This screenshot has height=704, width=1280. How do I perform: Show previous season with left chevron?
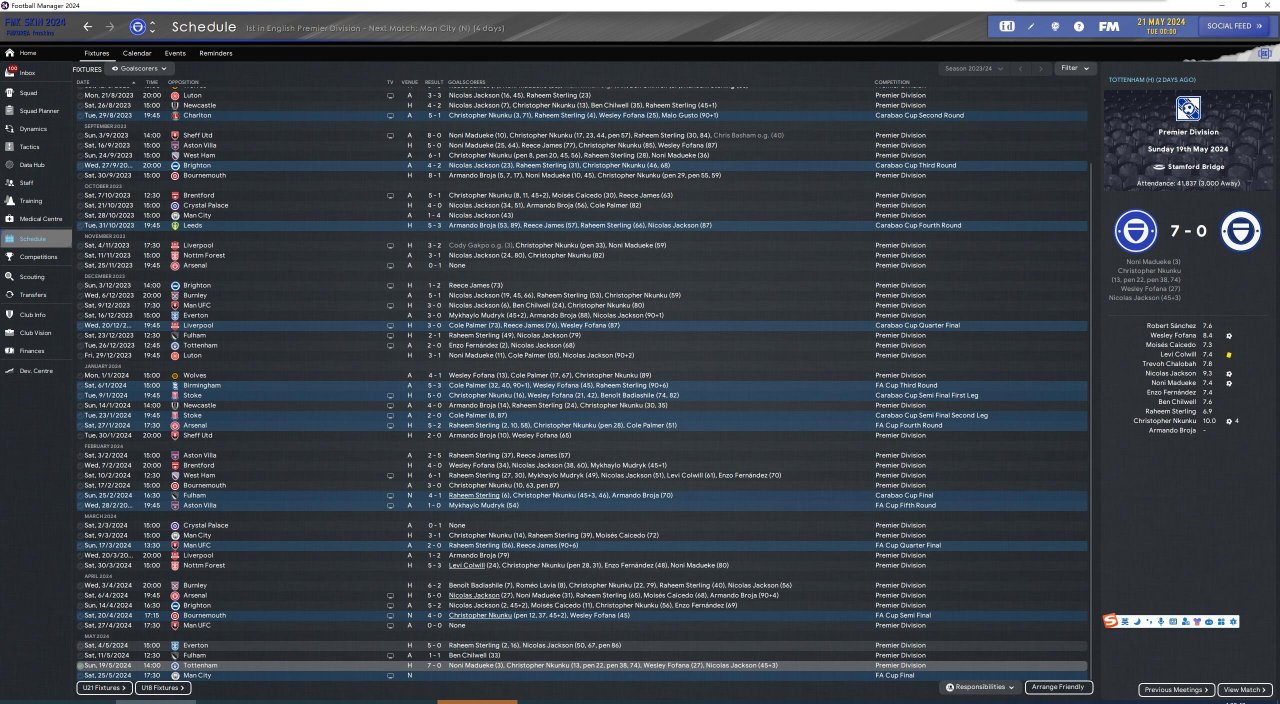(1020, 69)
